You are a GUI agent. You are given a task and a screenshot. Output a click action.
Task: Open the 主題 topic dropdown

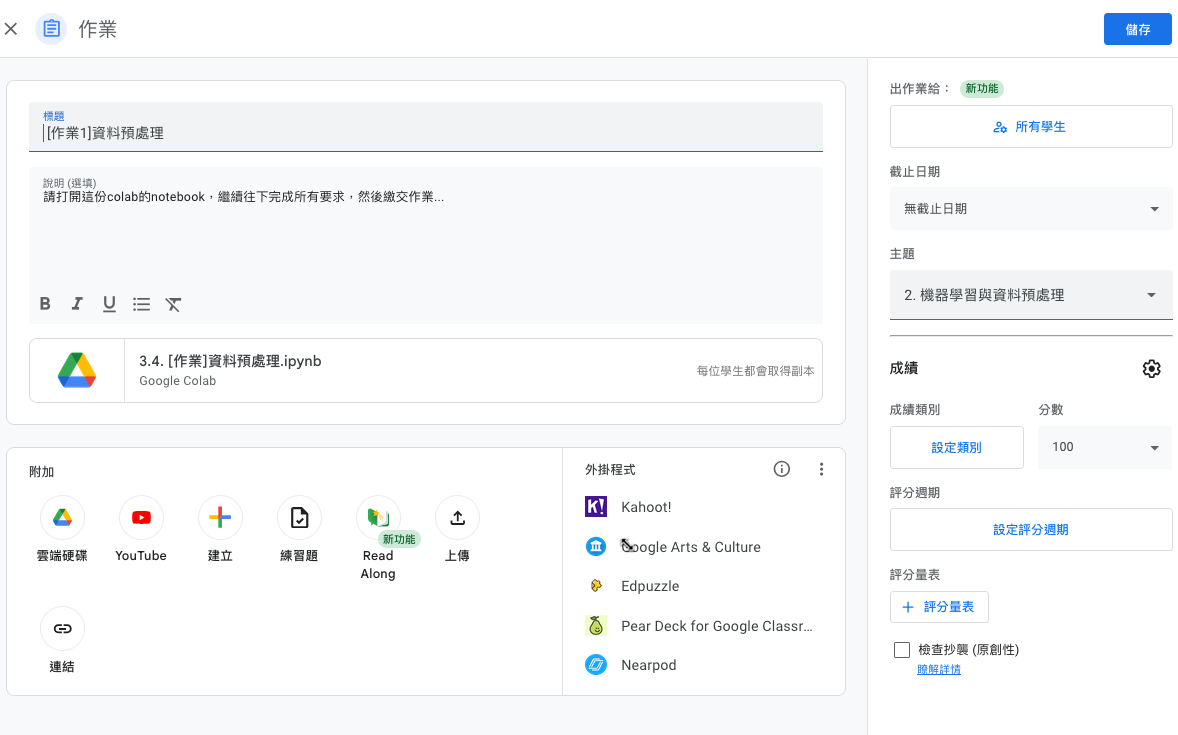click(1031, 295)
